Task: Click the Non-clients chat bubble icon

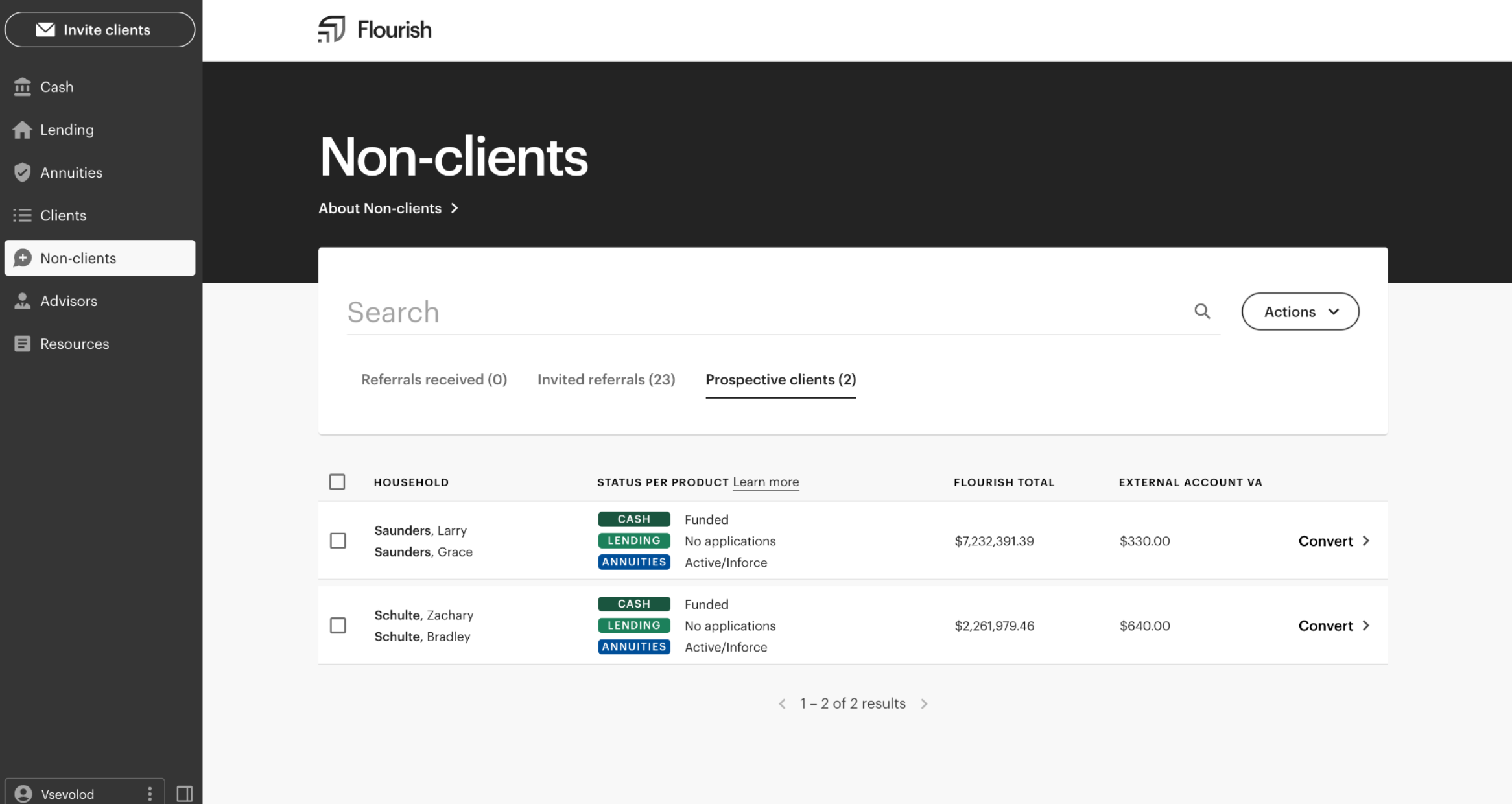Action: tap(22, 257)
